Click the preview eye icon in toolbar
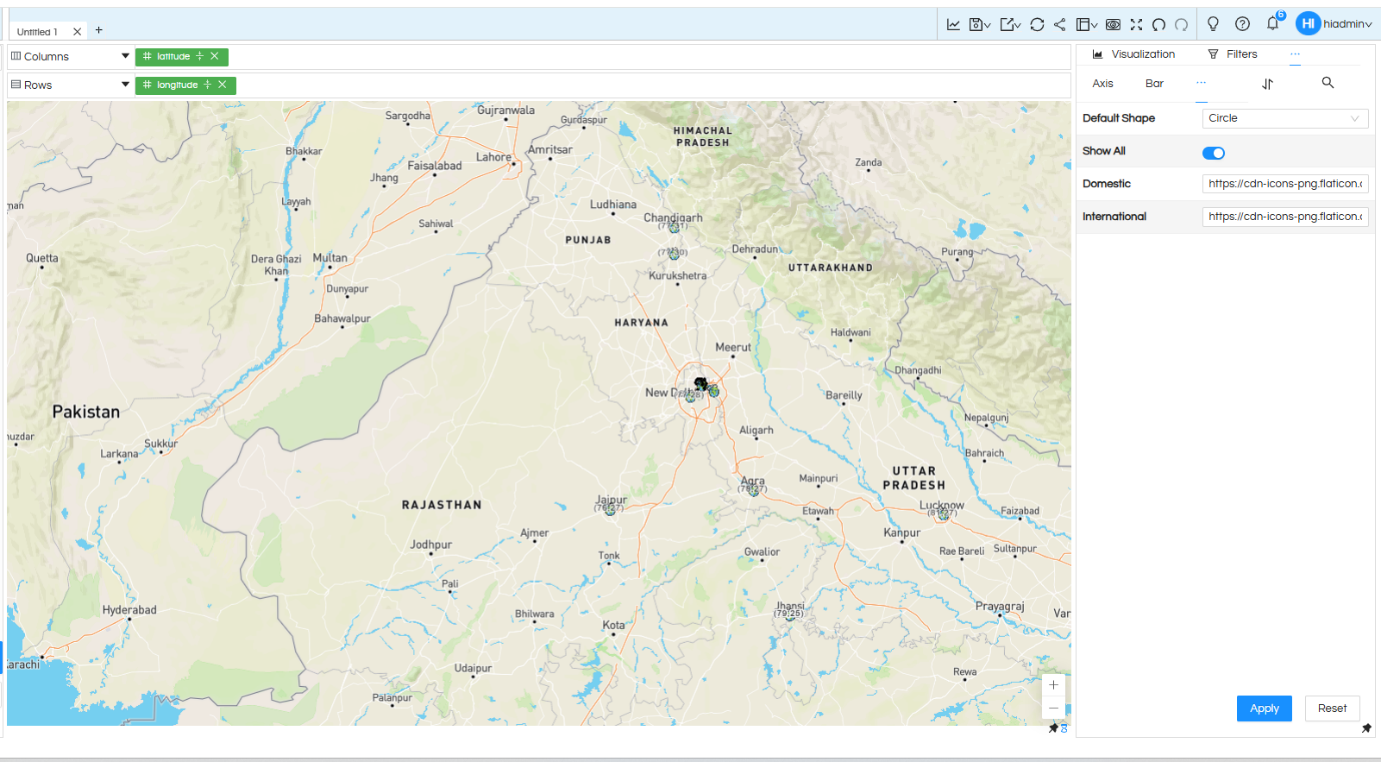The height and width of the screenshot is (762, 1381). point(1113,24)
